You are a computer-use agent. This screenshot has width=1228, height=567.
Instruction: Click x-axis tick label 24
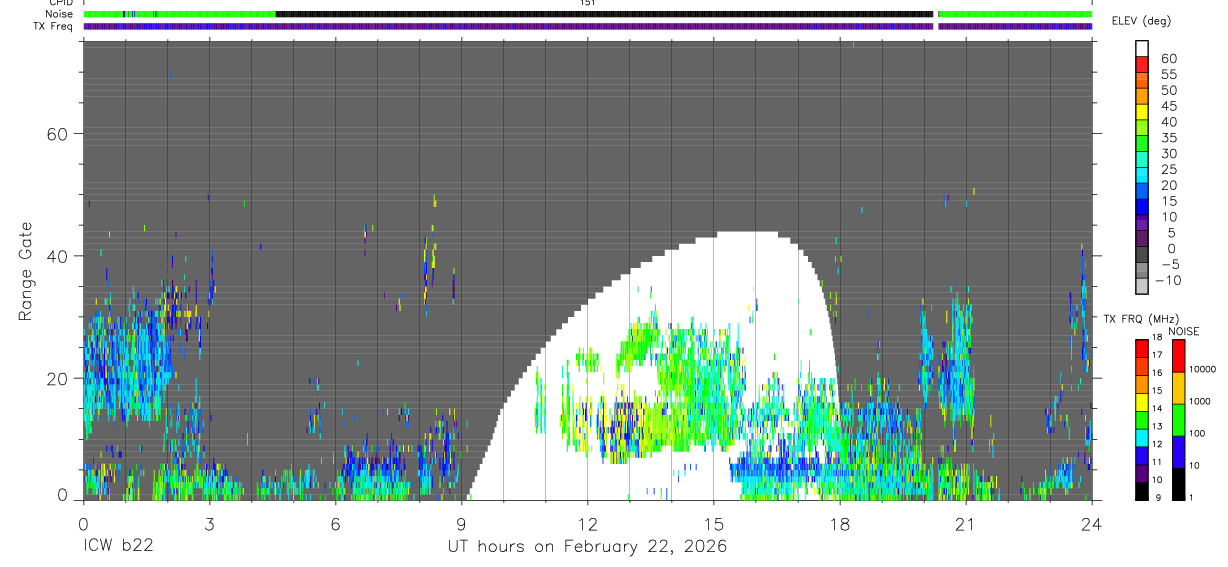(x=1091, y=524)
